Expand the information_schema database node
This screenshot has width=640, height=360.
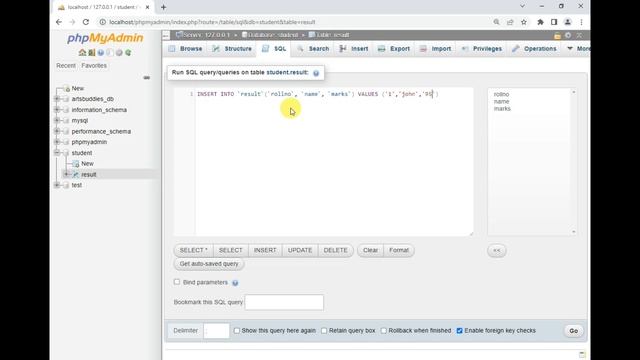57,109
